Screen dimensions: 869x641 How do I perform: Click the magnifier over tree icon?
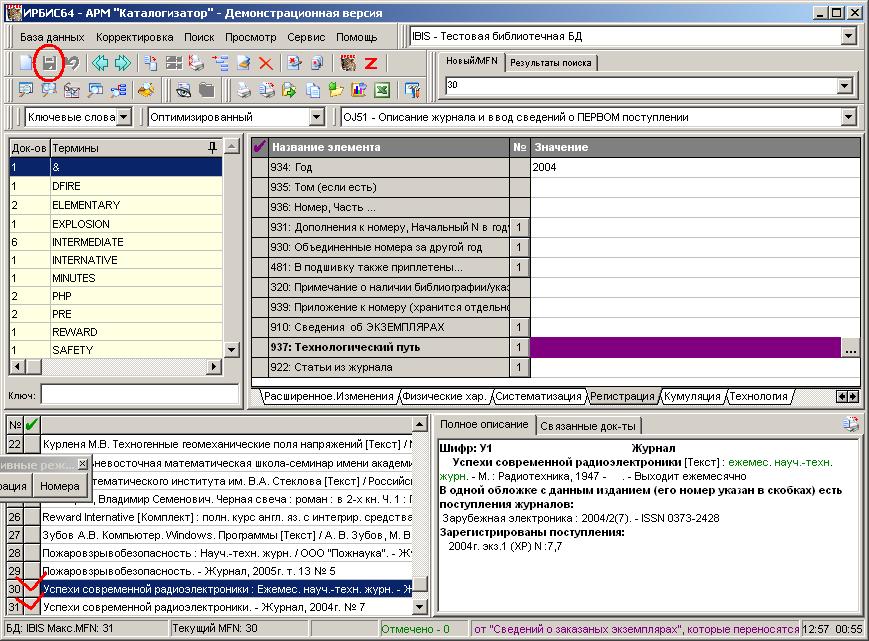point(118,90)
